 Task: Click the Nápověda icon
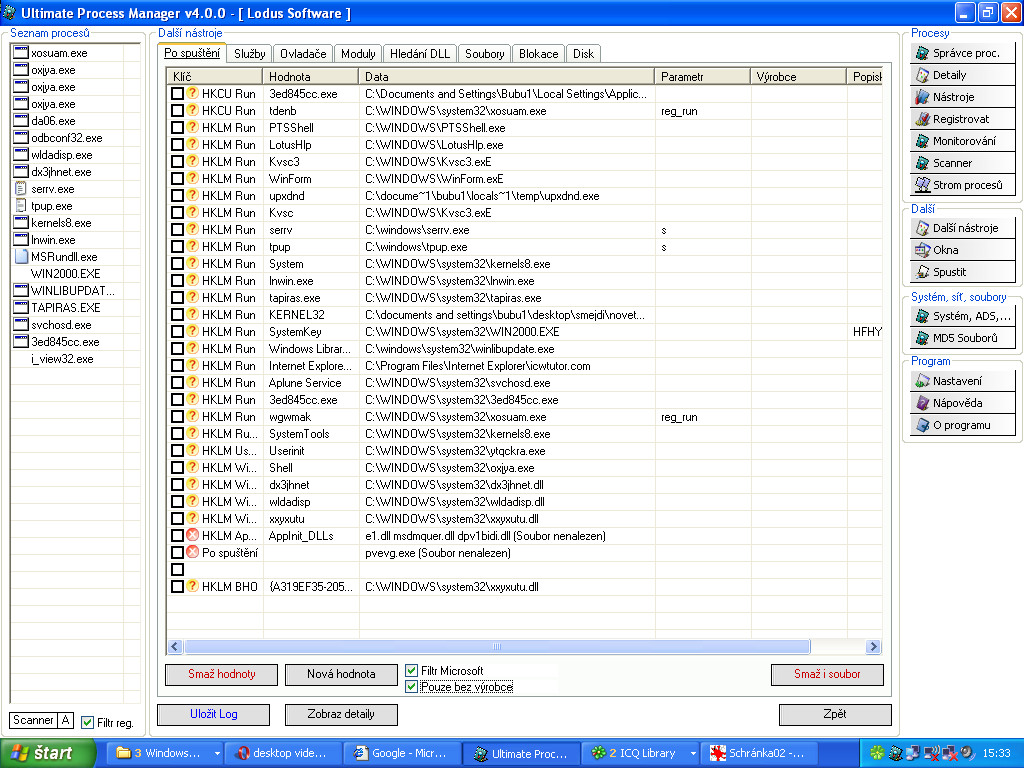coord(921,403)
